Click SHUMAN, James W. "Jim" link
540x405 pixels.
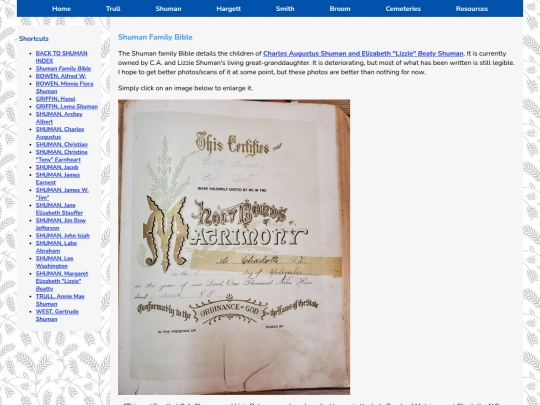tap(62, 194)
